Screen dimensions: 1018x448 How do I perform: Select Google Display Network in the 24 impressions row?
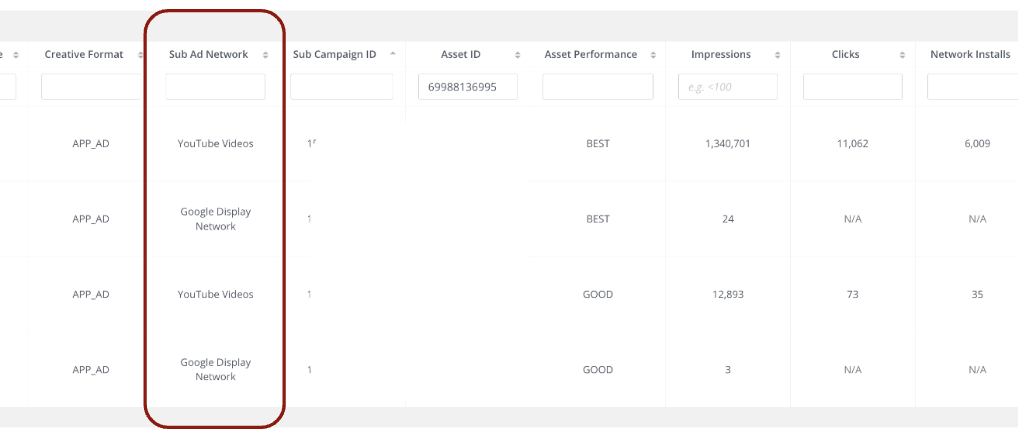[x=216, y=219]
